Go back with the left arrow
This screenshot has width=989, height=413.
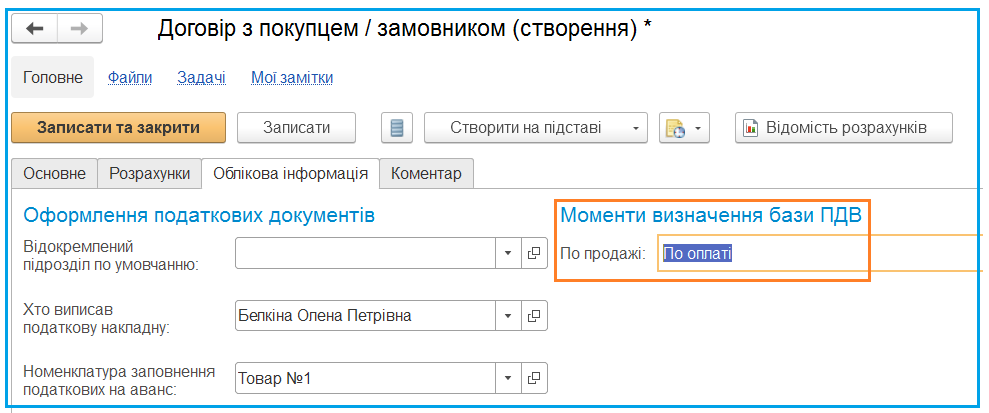pyautogui.click(x=35, y=29)
